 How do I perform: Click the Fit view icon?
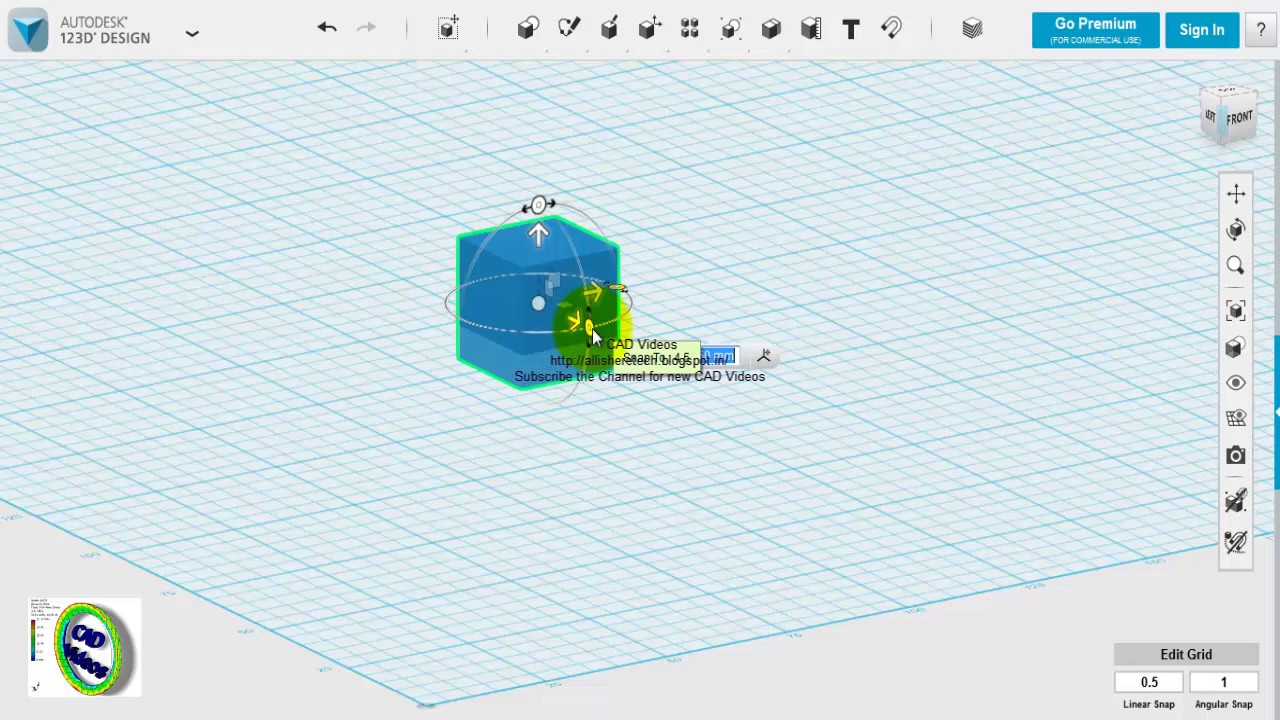point(1236,311)
